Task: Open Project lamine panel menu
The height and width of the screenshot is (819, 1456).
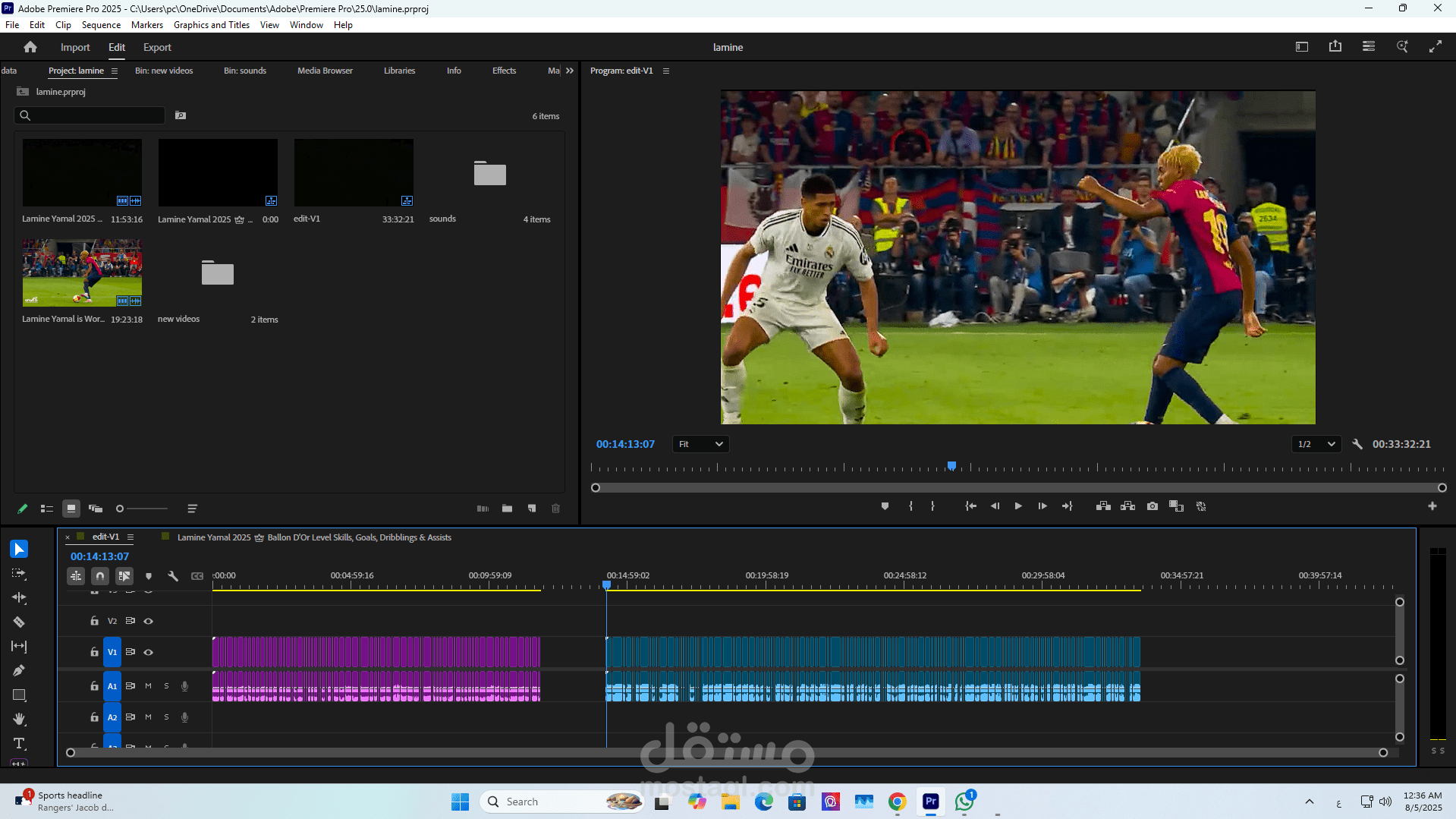Action: (115, 71)
